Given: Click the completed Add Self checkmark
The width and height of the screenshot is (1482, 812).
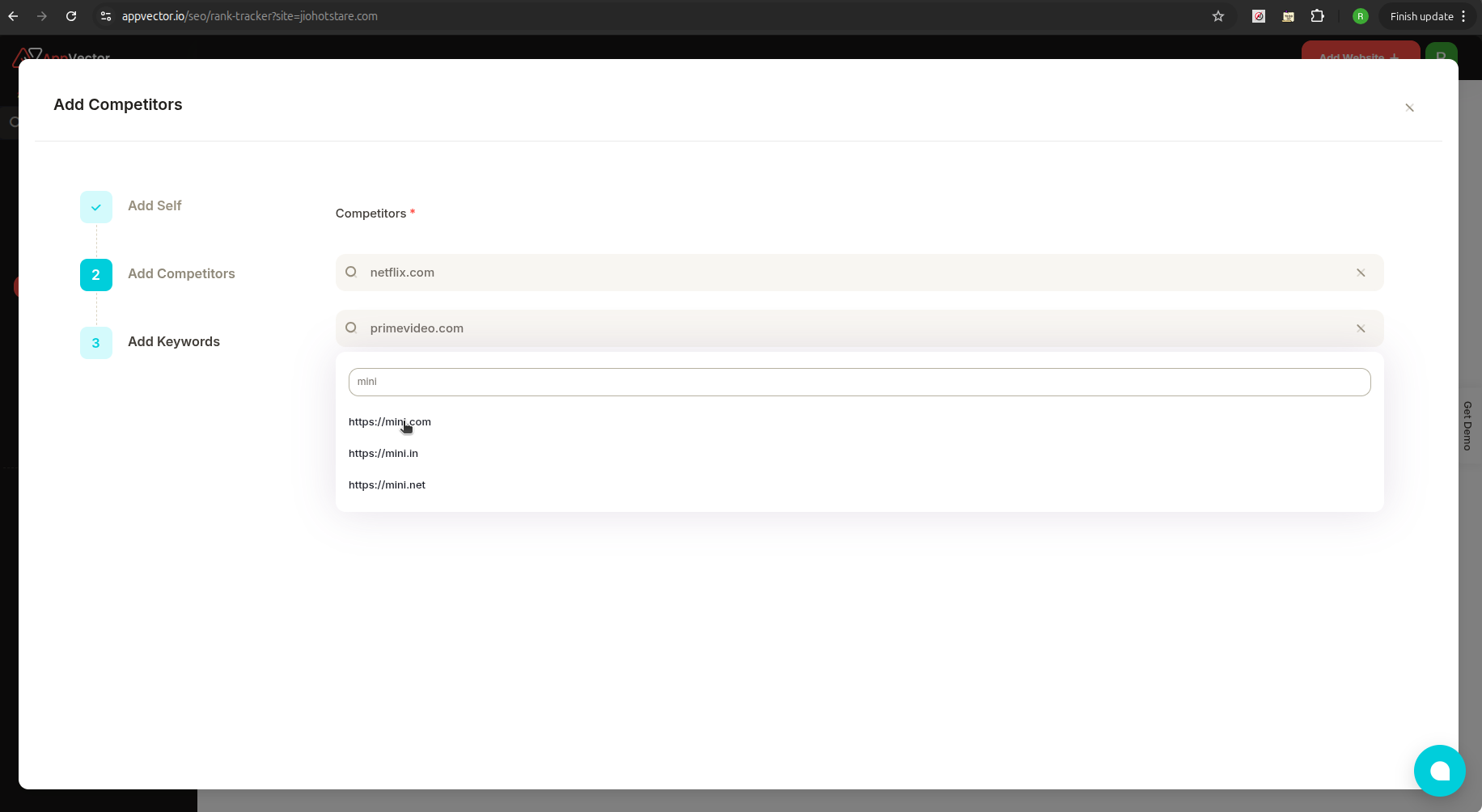Looking at the screenshot, I should point(95,206).
